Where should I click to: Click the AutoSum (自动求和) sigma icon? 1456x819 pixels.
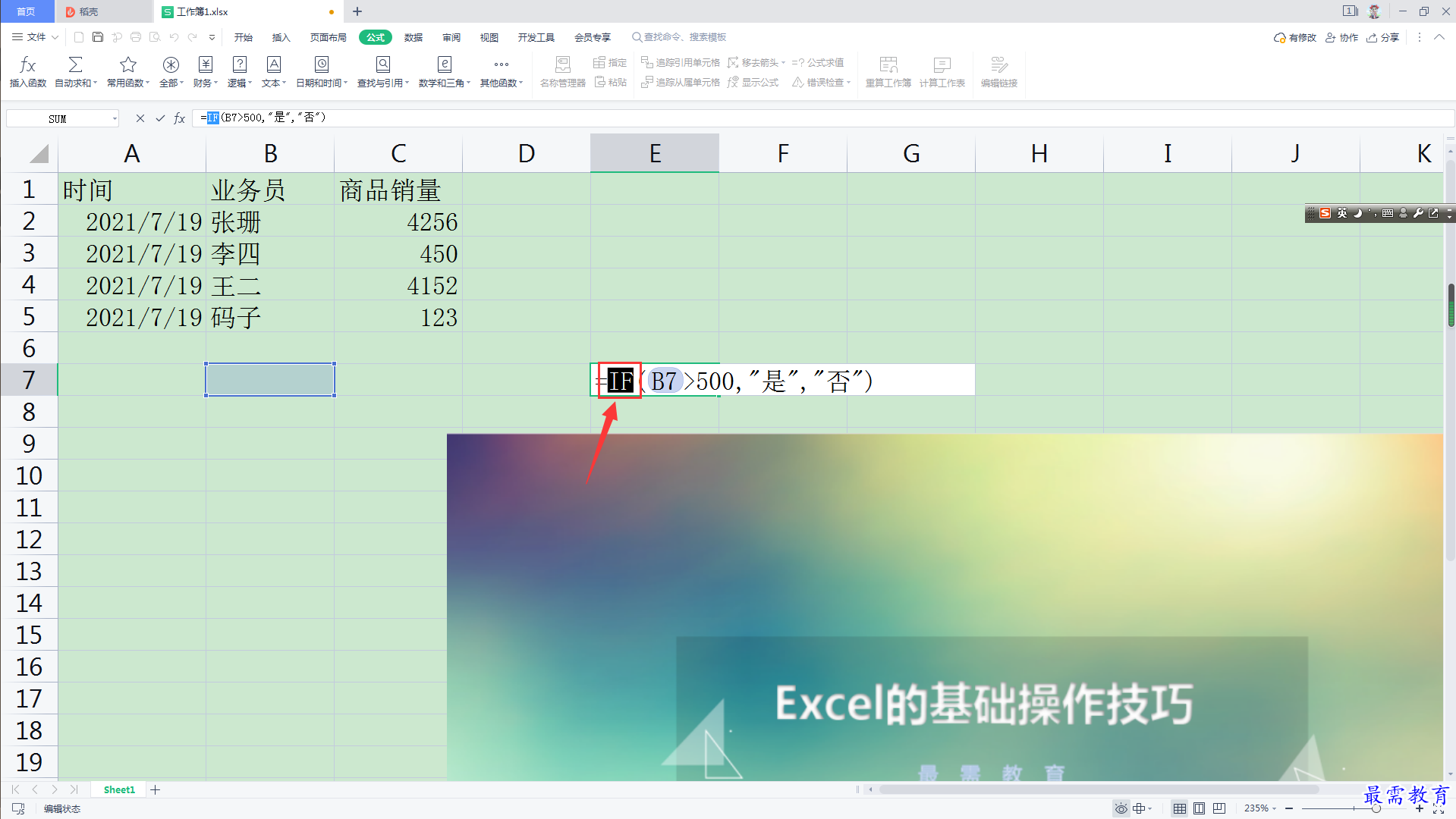point(75,64)
